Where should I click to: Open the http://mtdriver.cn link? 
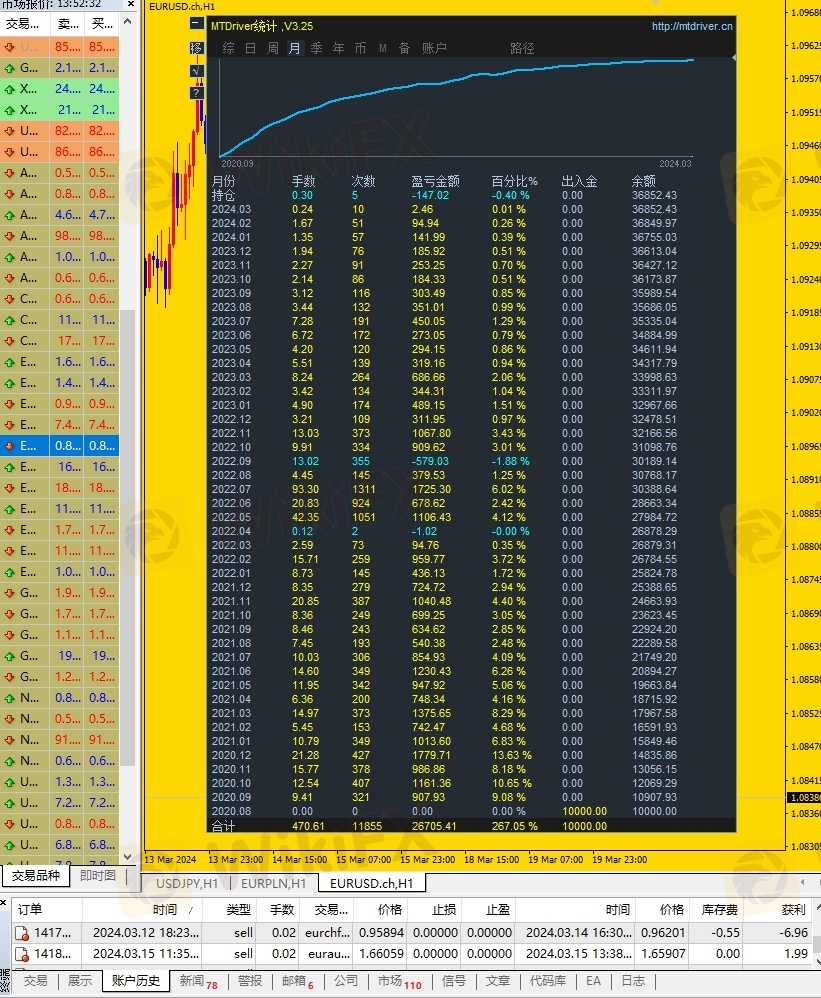692,26
